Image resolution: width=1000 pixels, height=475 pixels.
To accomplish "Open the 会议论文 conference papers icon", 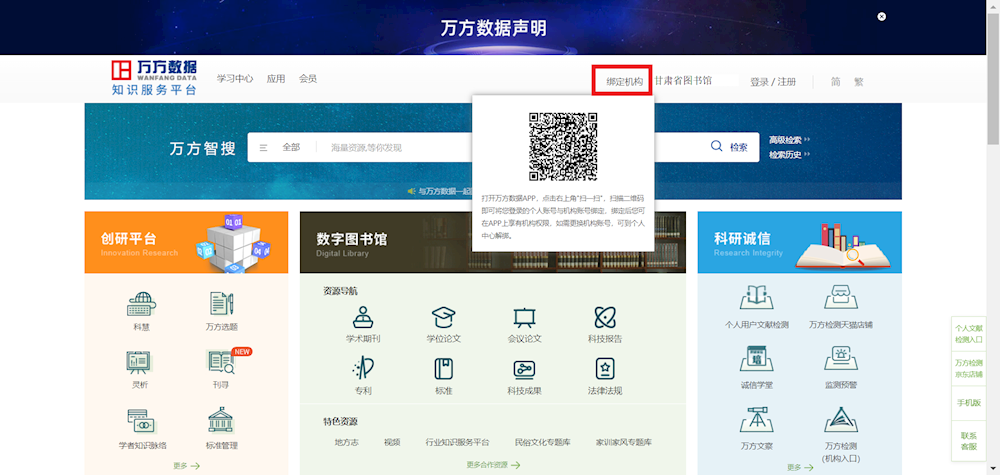I will (524, 317).
